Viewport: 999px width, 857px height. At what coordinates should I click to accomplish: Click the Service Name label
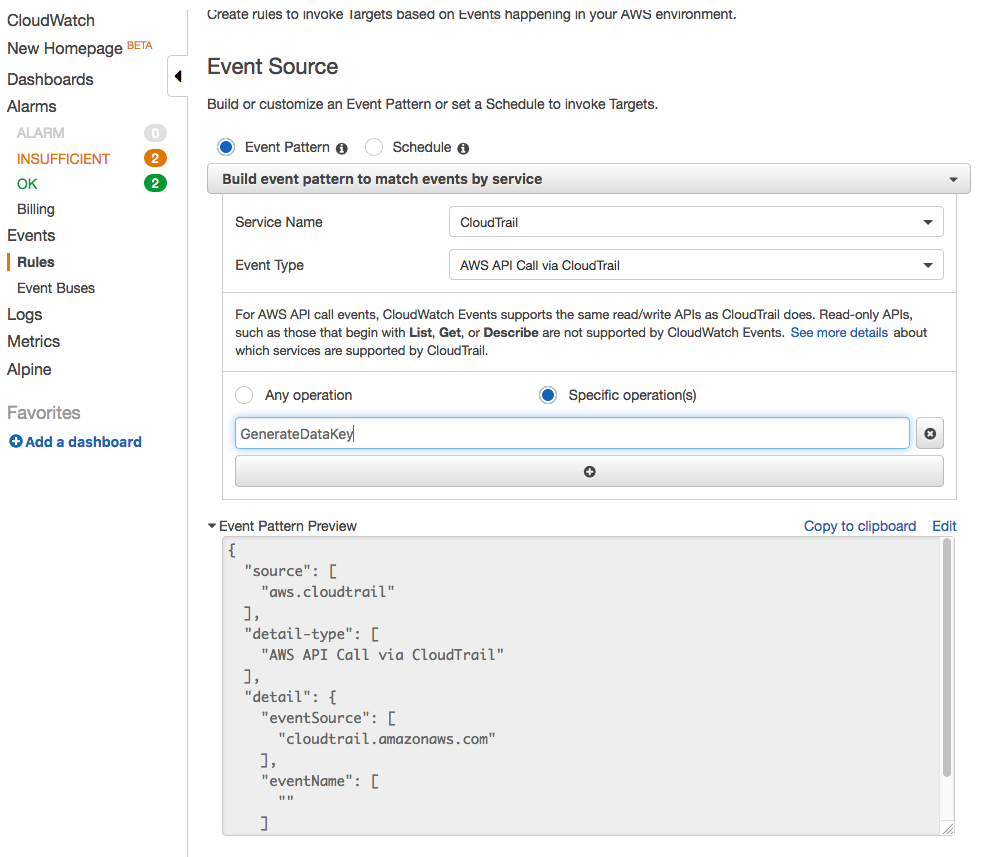(279, 222)
